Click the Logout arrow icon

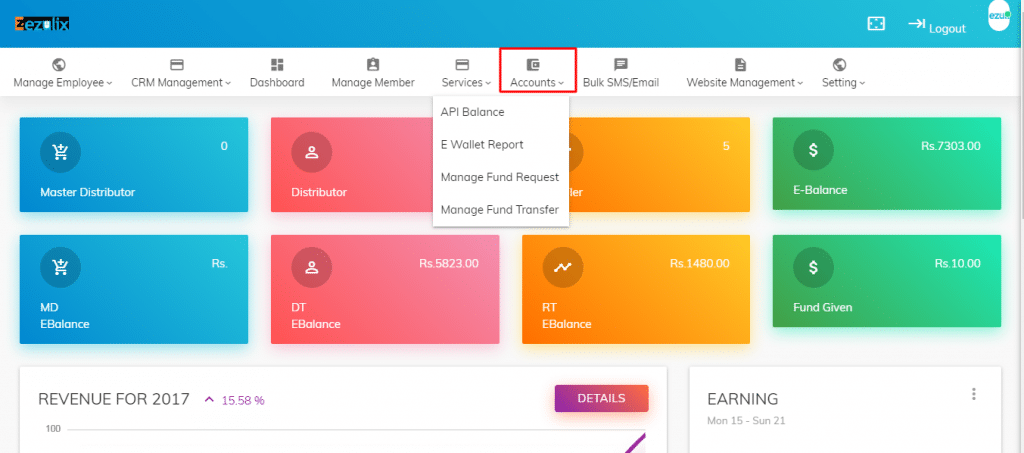[x=916, y=24]
